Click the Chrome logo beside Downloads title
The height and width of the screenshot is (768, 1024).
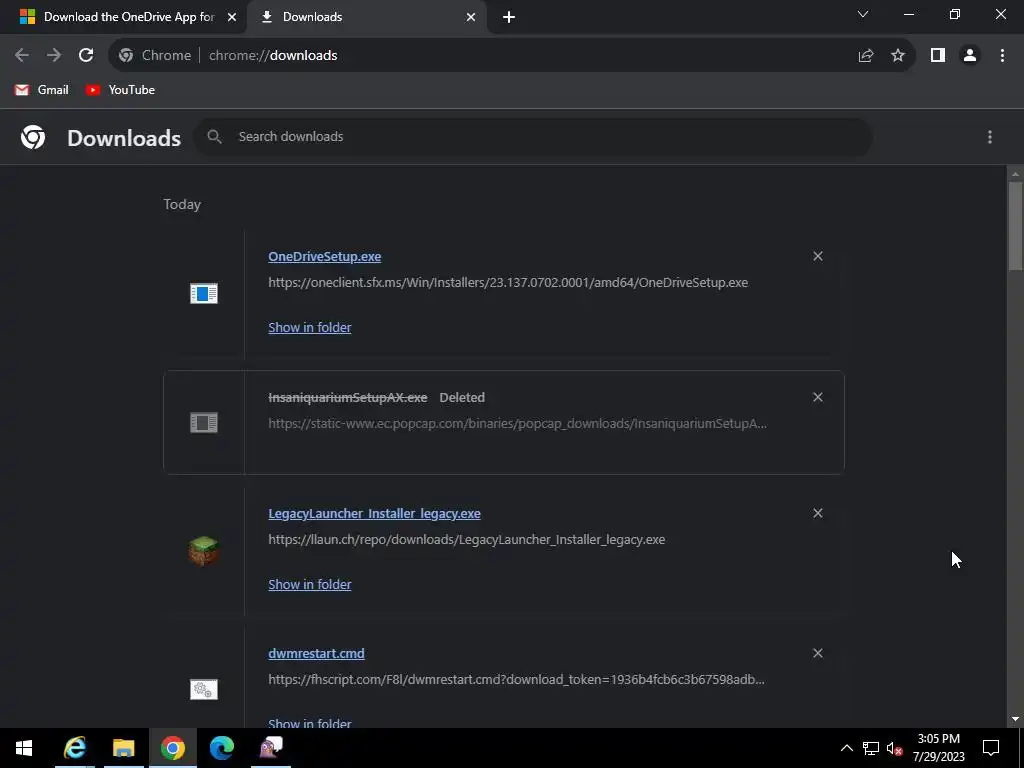coord(33,137)
